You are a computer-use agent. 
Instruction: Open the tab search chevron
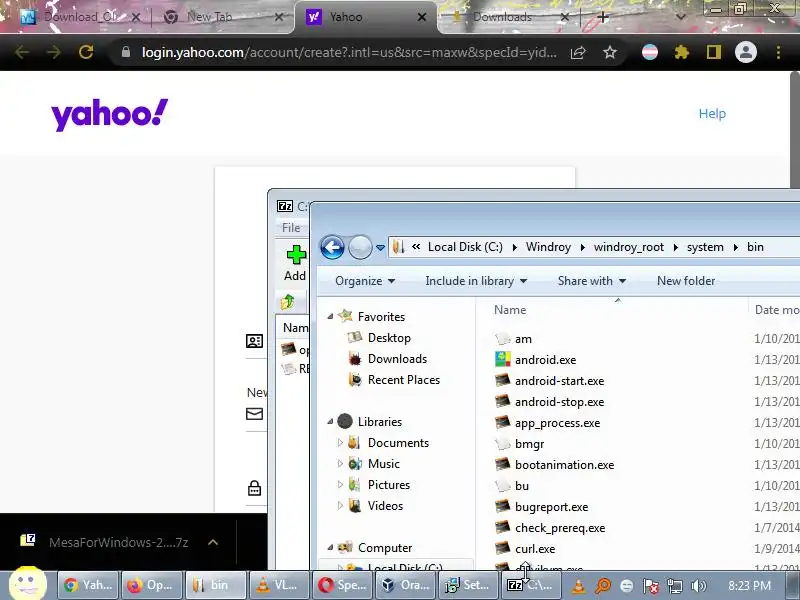(680, 17)
